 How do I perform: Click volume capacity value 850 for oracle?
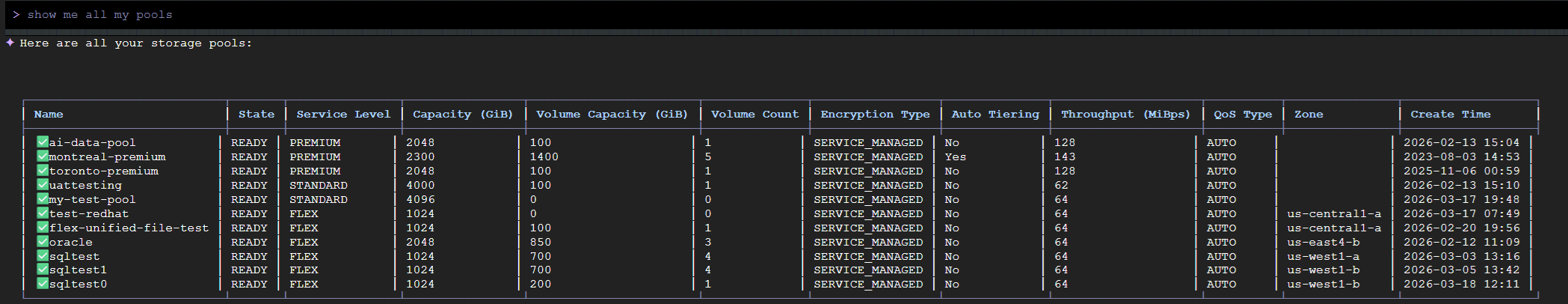click(541, 242)
